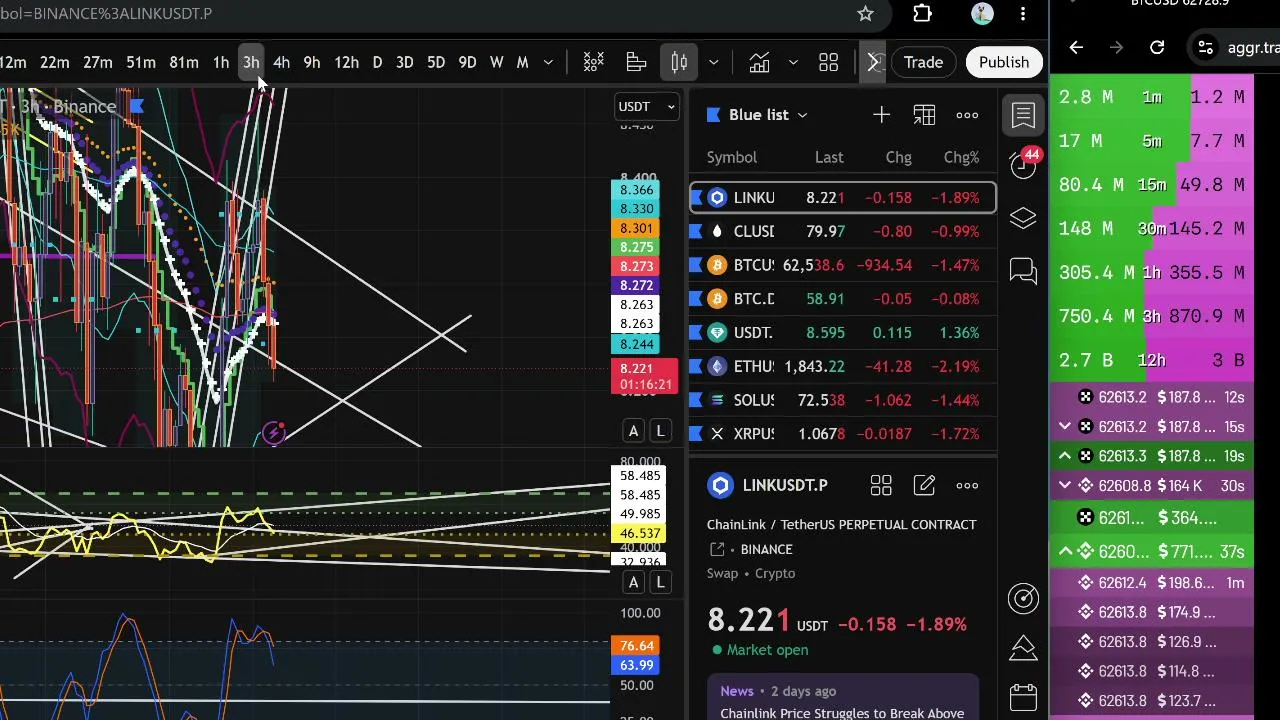Open the browser extensions puzzle icon
Image resolution: width=1280 pixels, height=720 pixels.
(922, 14)
